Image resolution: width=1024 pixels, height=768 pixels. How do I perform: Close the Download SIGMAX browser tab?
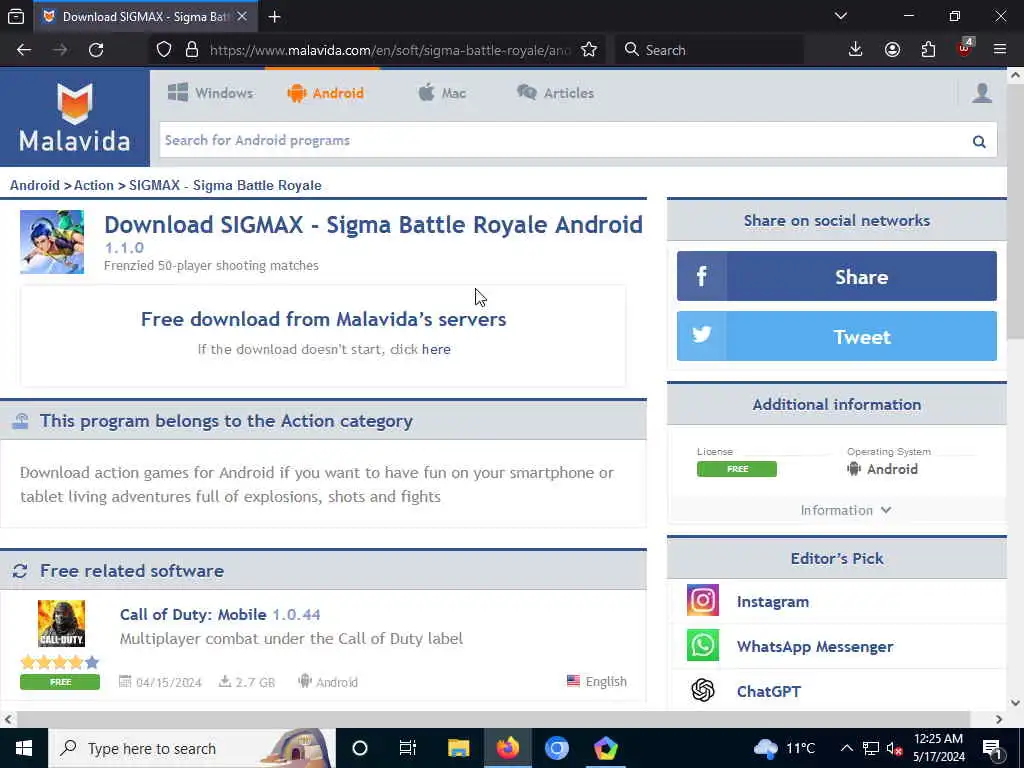(x=242, y=16)
